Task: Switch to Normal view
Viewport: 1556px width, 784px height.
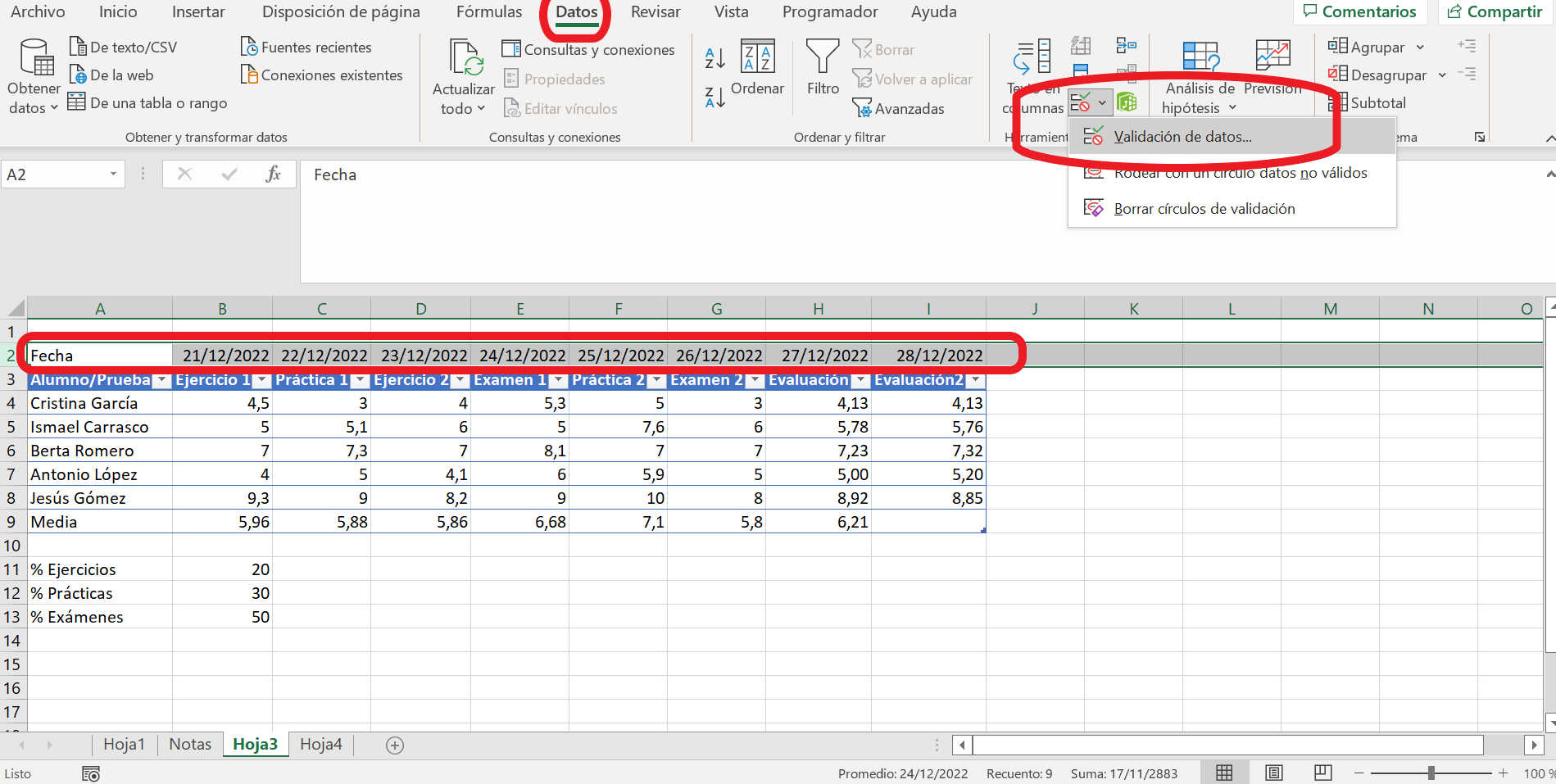Action: [1224, 773]
